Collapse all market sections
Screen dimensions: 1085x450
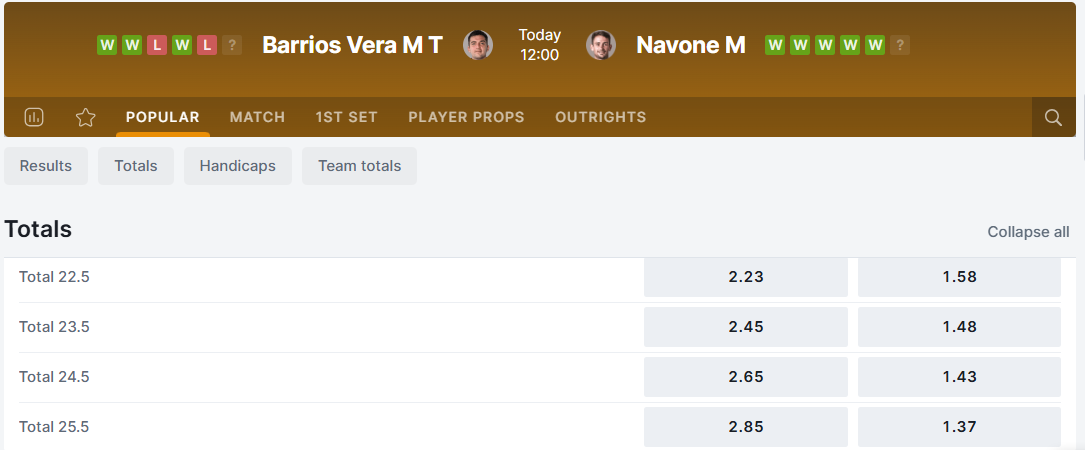(1028, 232)
